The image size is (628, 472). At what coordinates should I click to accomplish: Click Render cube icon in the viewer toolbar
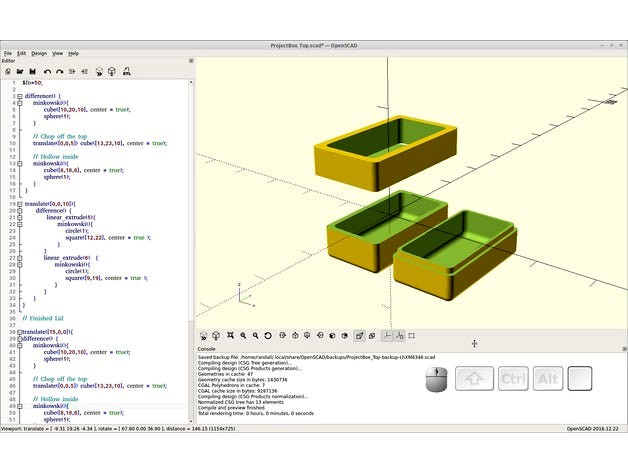click(216, 336)
